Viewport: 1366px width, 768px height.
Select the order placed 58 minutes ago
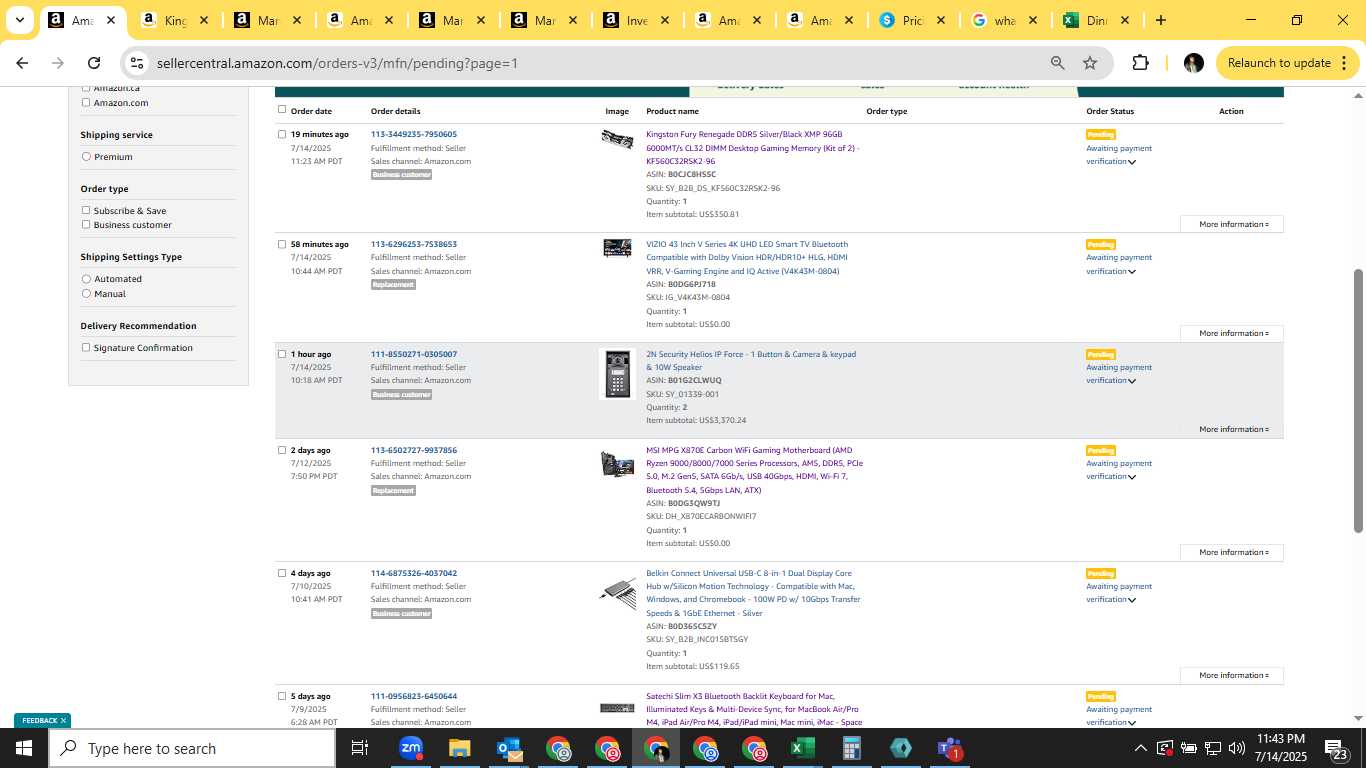[282, 244]
